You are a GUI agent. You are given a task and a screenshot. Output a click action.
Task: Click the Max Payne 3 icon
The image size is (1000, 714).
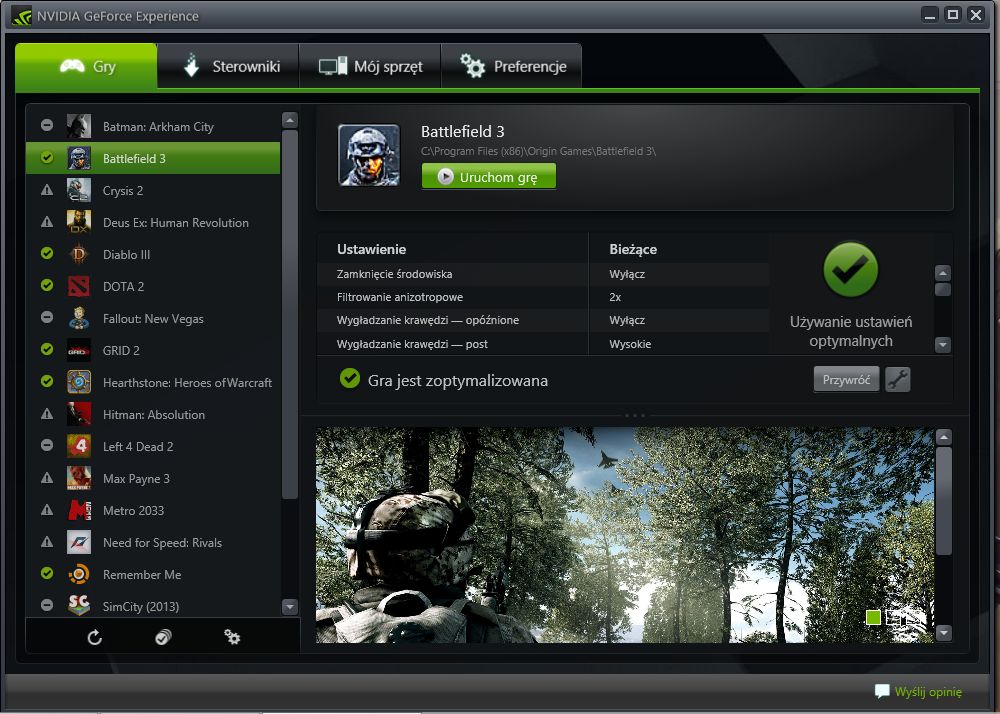pos(79,478)
